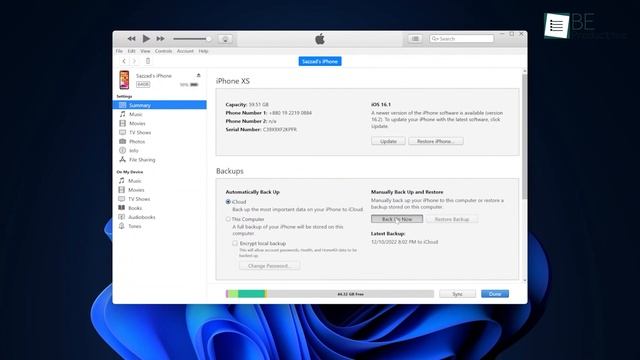Click the blue Done button
This screenshot has width=640, height=360.
pos(495,294)
